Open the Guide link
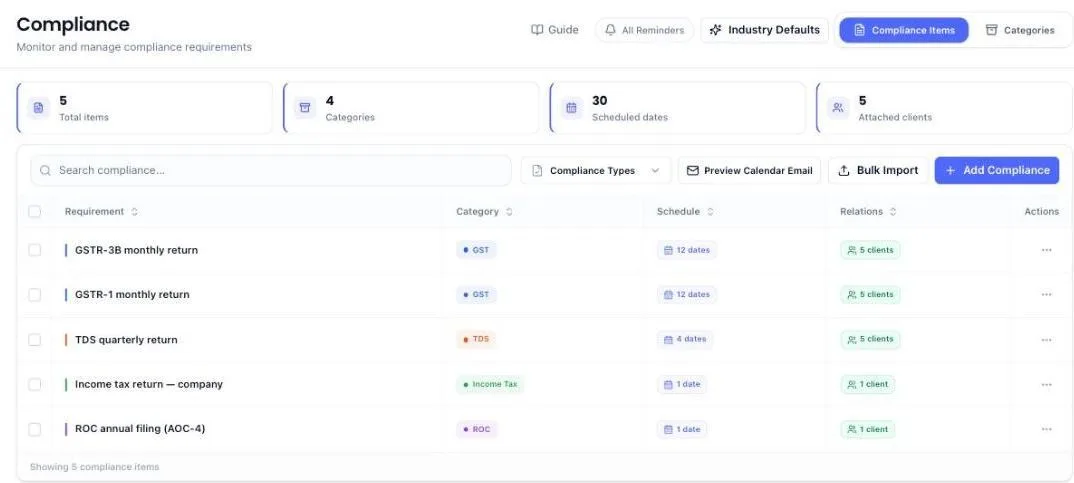This screenshot has width=1074, height=483. click(555, 30)
